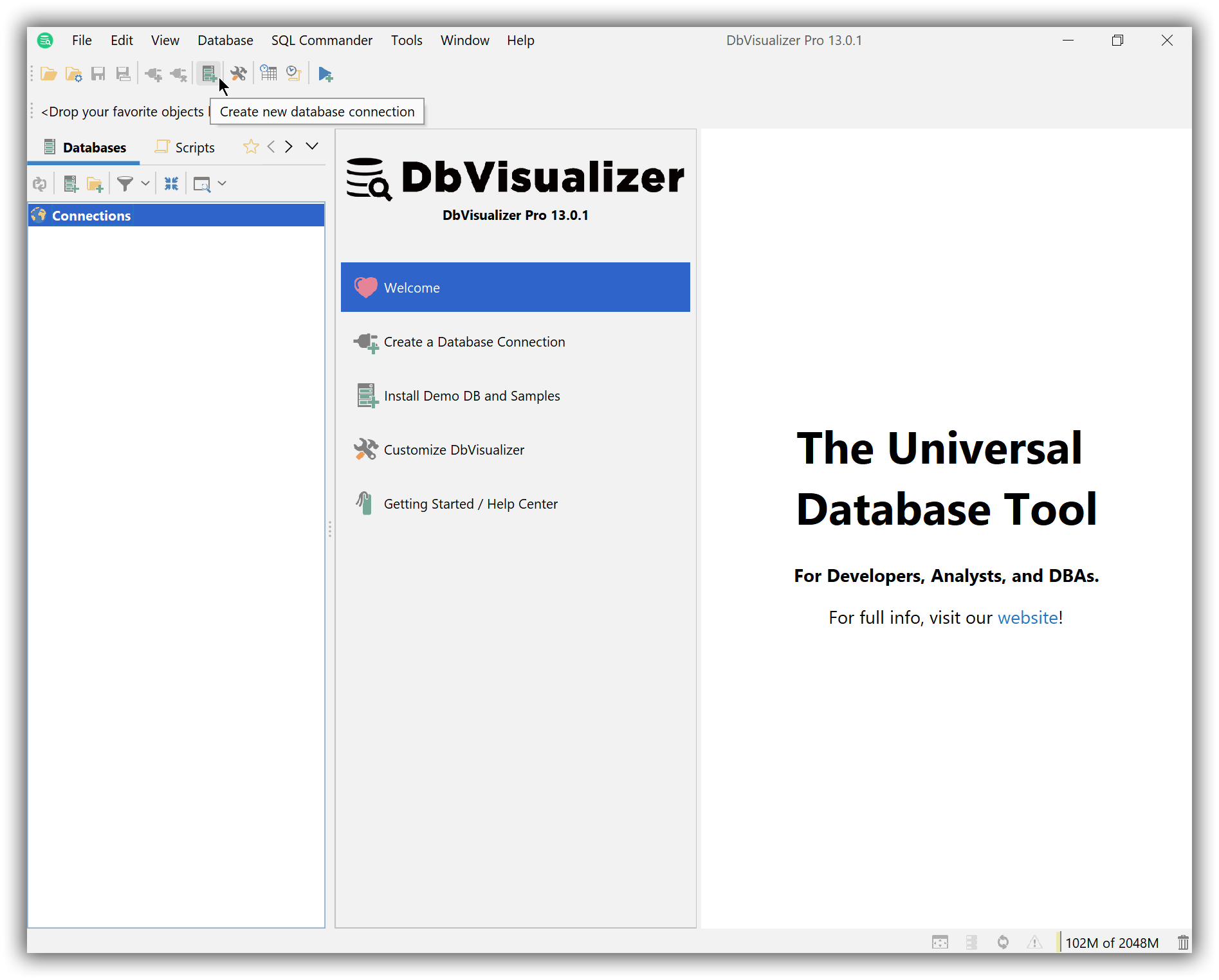The height and width of the screenshot is (980, 1219).
Task: Open the tab list chevron dropdown
Action: click(312, 147)
